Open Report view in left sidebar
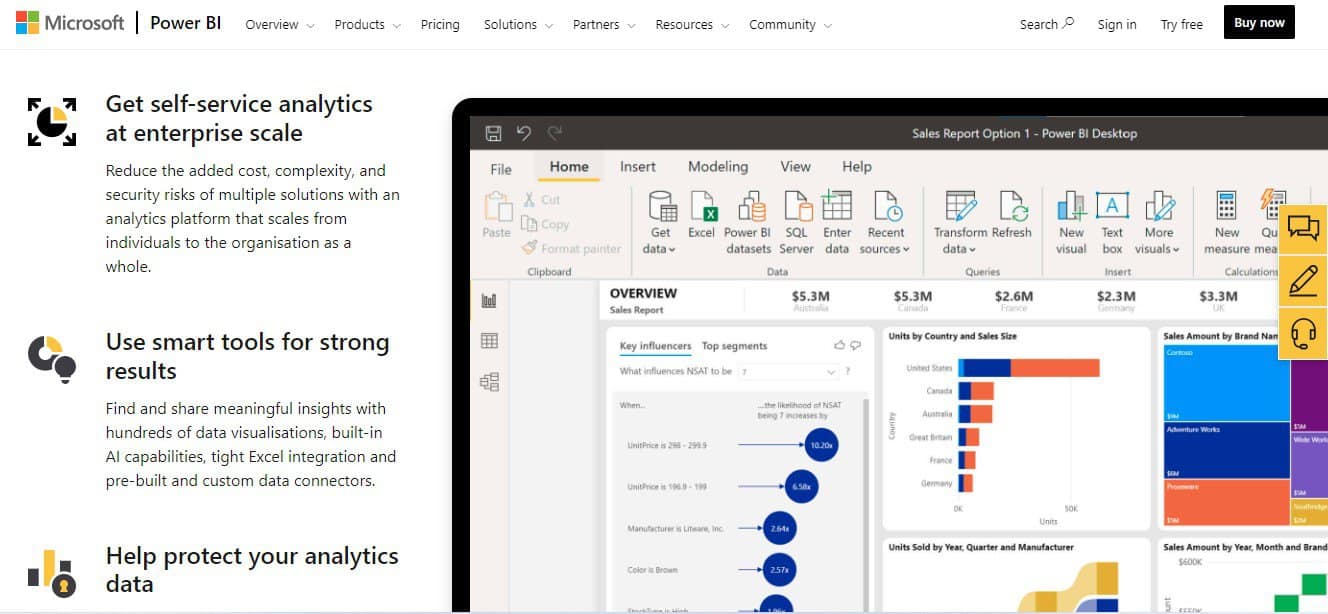The image size is (1328, 614). point(489,301)
